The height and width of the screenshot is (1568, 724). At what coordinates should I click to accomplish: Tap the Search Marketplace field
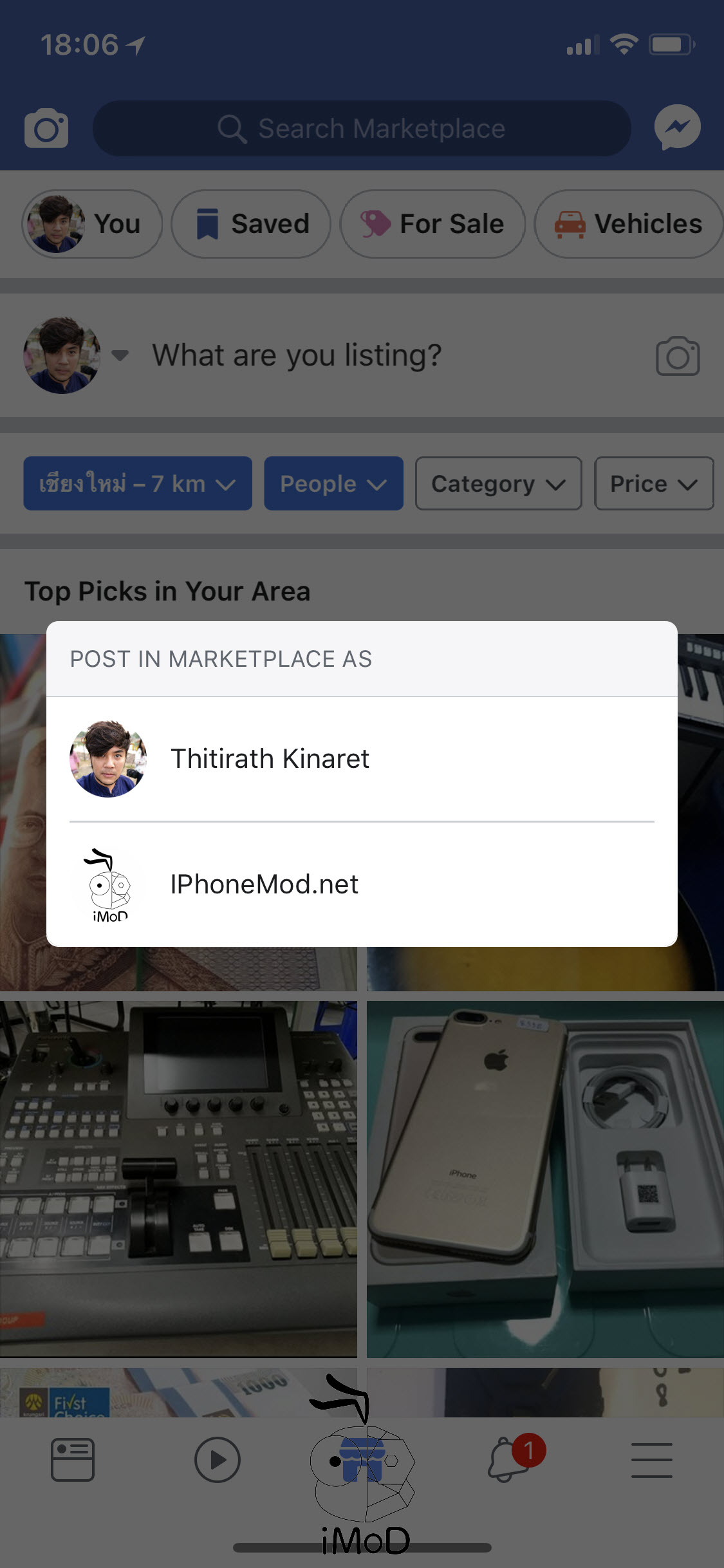point(362,129)
